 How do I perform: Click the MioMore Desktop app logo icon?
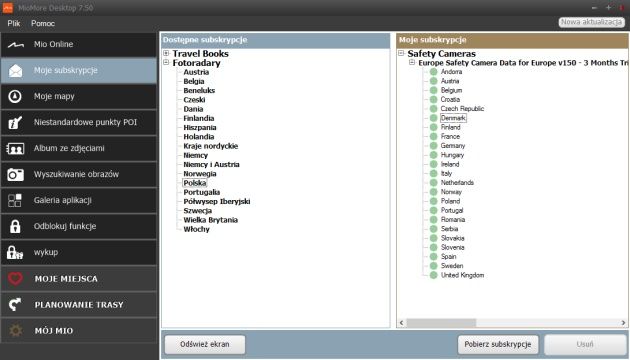(x=8, y=8)
